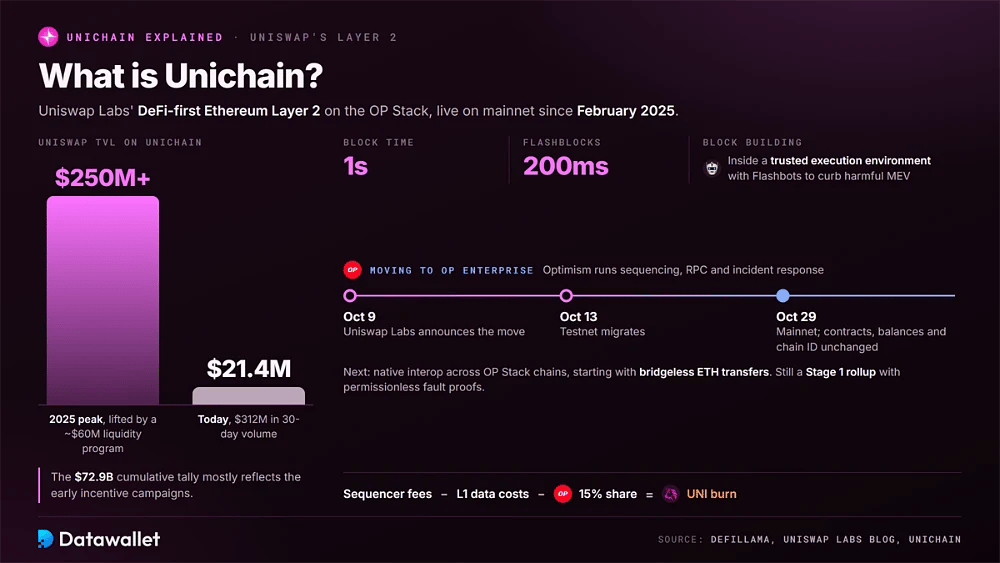Click 'trusted execution environment' bold text

pos(850,161)
